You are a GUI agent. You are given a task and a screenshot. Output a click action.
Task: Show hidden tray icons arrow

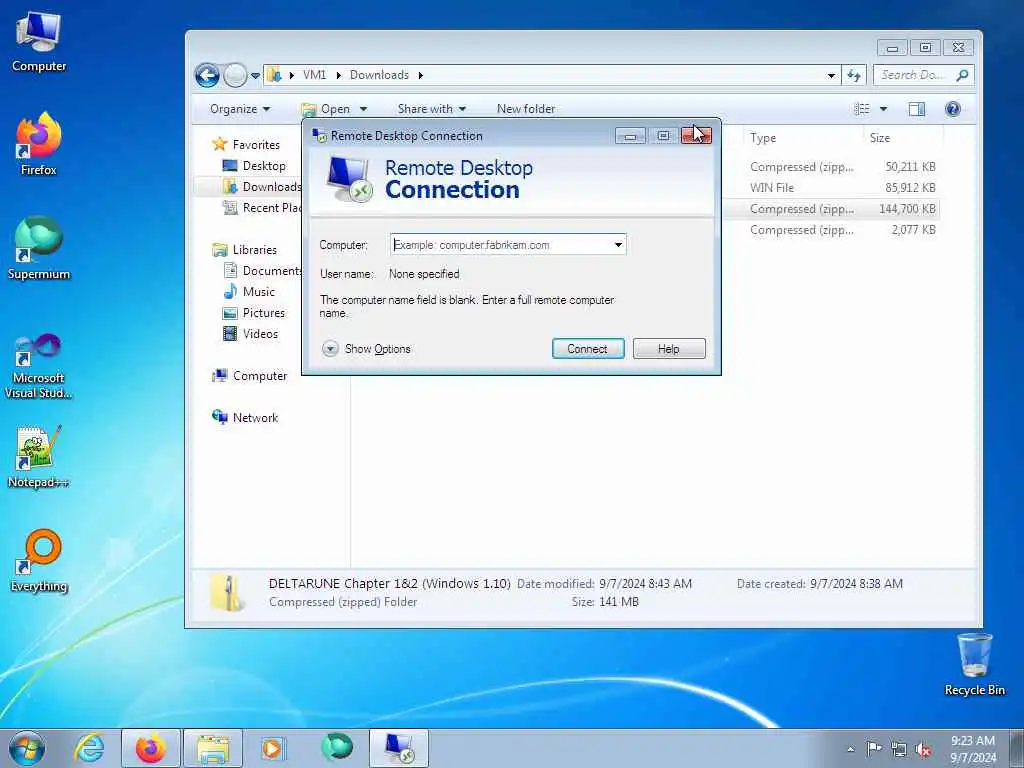coord(850,749)
